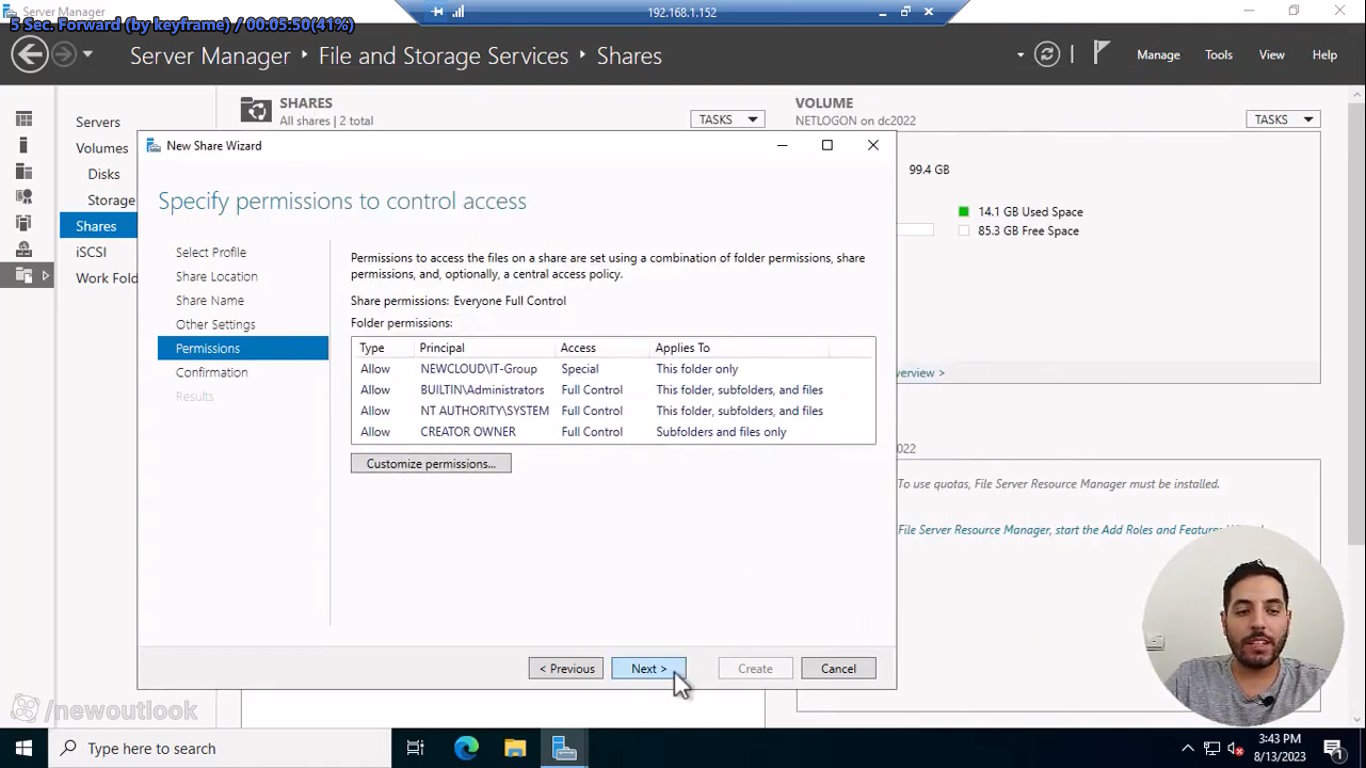The height and width of the screenshot is (768, 1366).
Task: Open the navigation history dropdown arrow
Action: click(x=87, y=54)
